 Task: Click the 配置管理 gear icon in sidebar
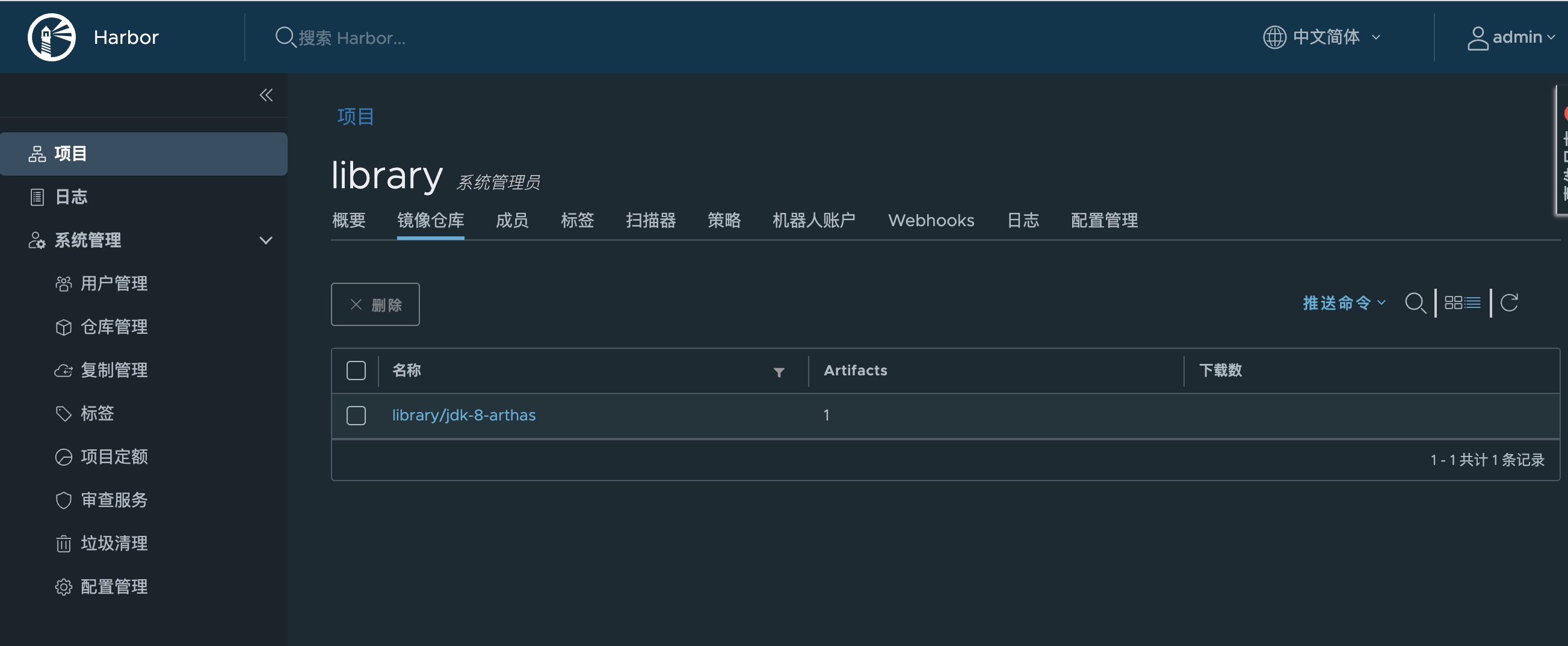pos(63,586)
